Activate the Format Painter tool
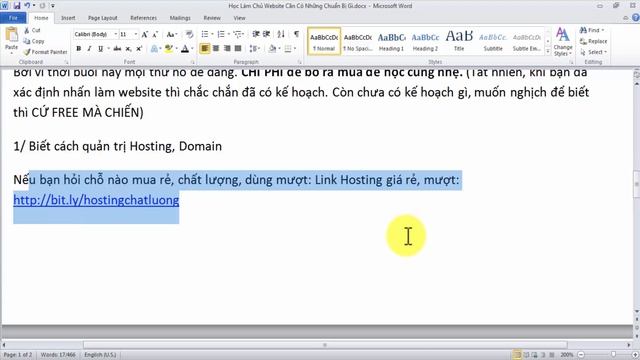 pyautogui.click(x=45, y=52)
